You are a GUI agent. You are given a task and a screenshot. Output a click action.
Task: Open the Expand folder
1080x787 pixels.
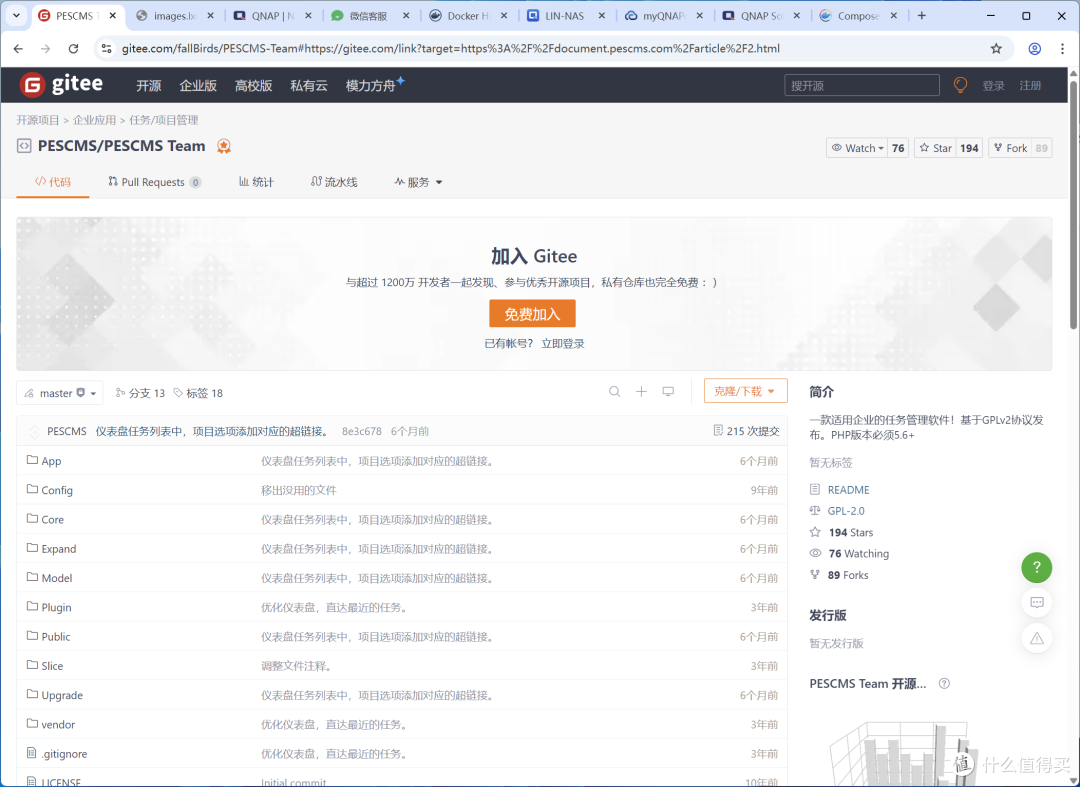(59, 549)
